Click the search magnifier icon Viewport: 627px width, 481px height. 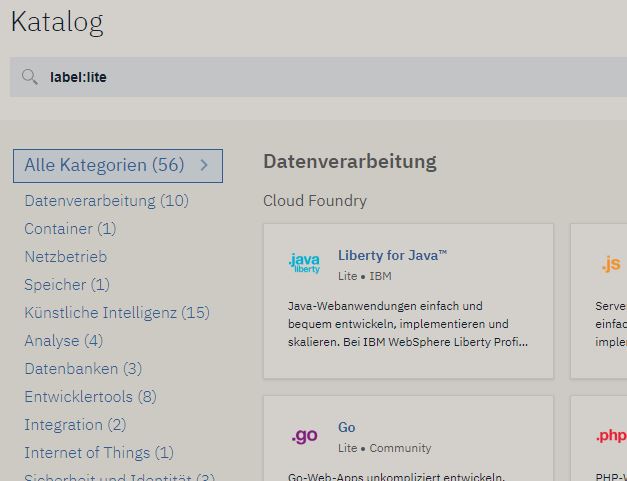pyautogui.click(x=30, y=77)
